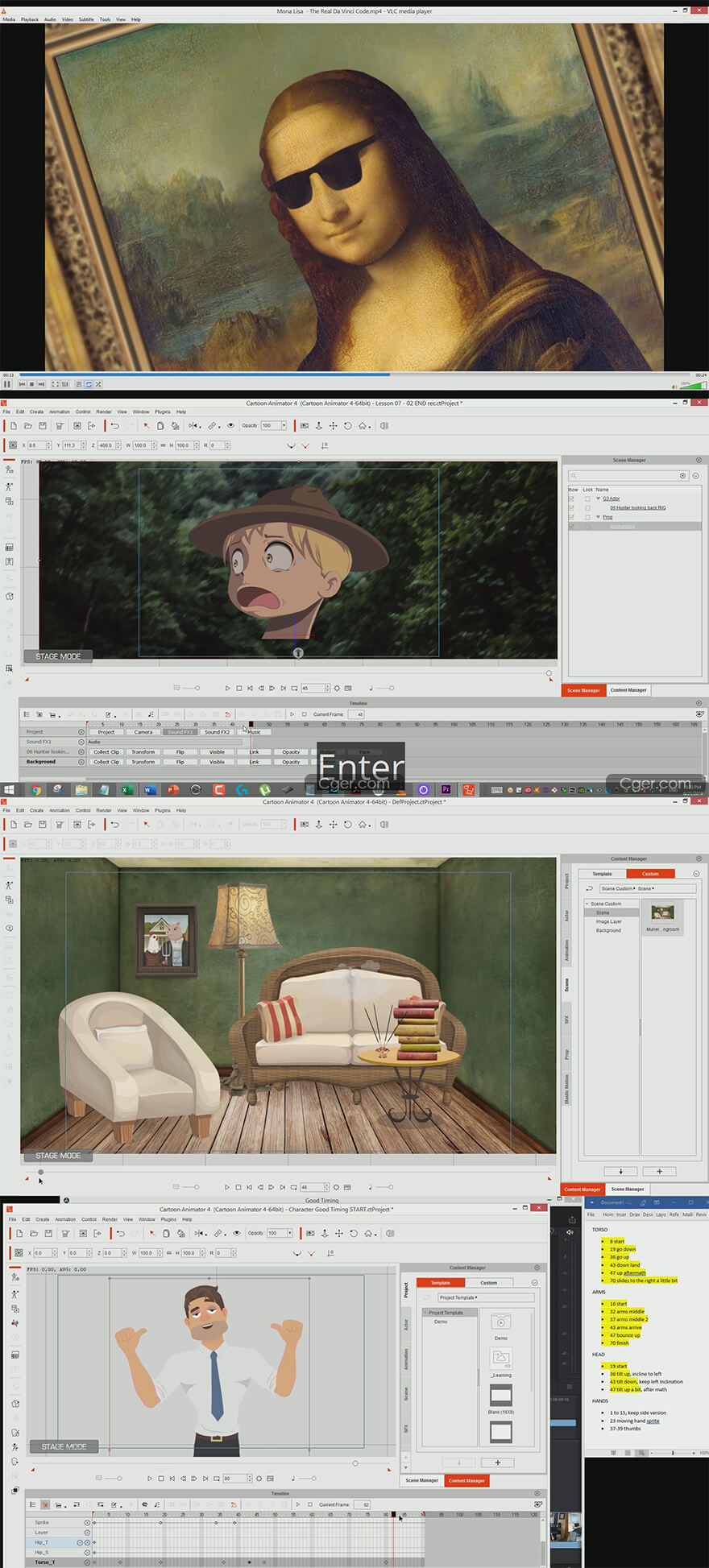Click the VLC video seek bar
The width and height of the screenshot is (709, 1568).
click(354, 374)
